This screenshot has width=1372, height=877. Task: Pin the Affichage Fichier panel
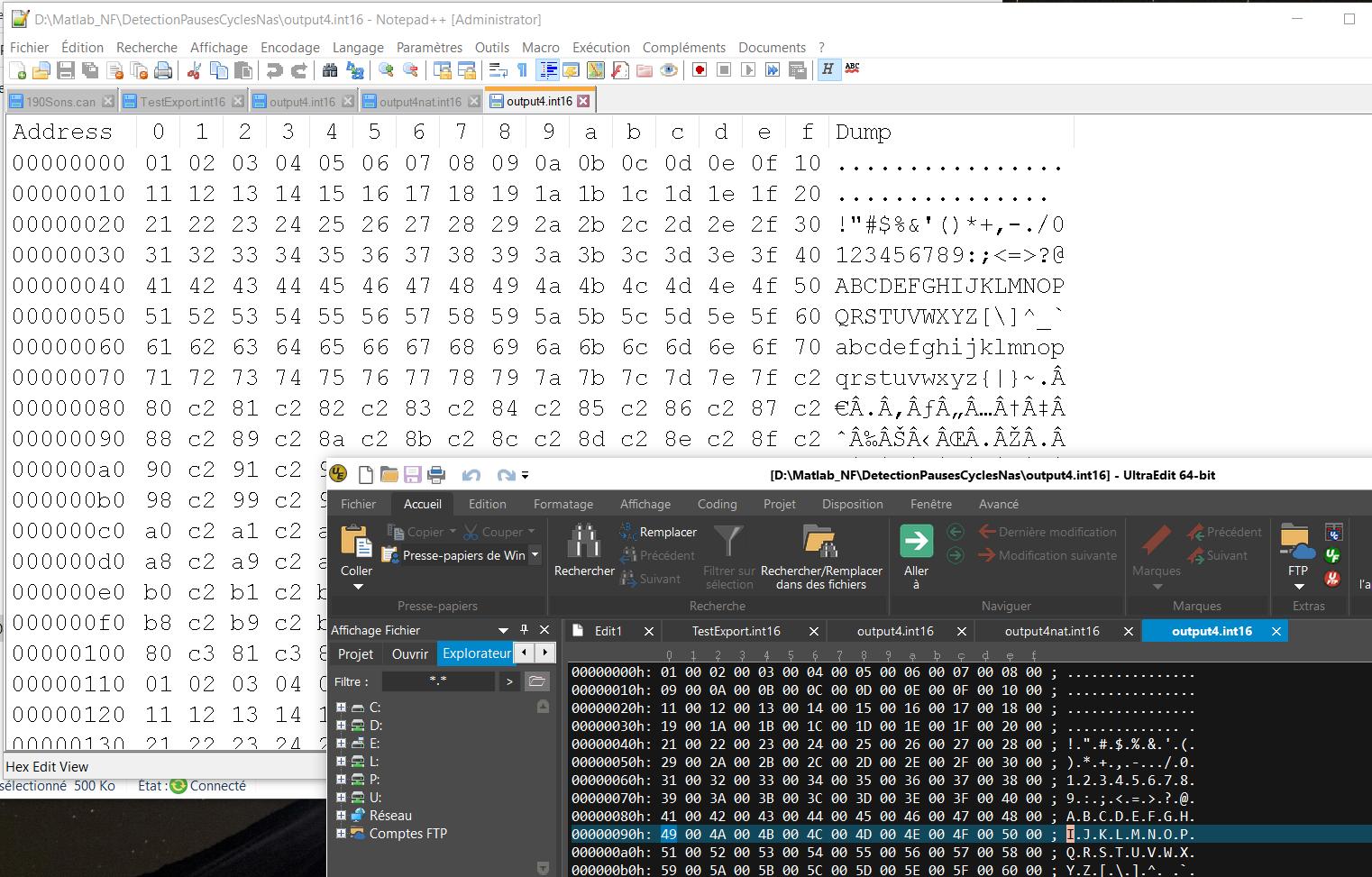[x=524, y=630]
